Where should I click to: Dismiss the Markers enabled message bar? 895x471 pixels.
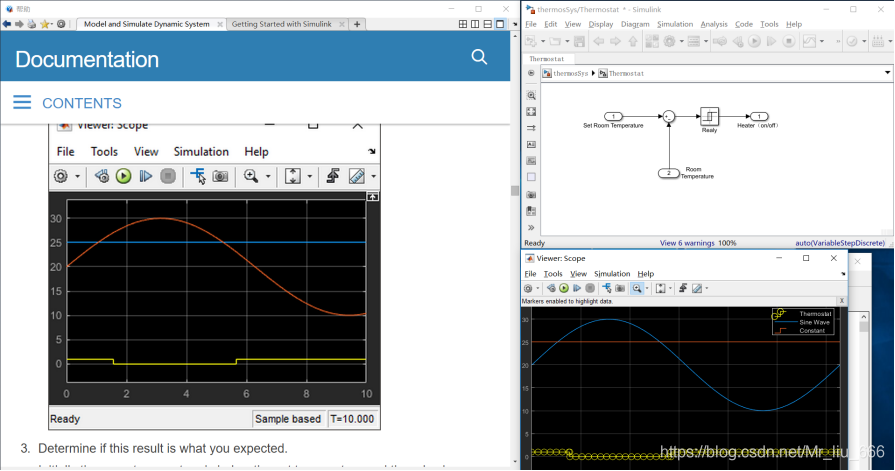point(842,301)
